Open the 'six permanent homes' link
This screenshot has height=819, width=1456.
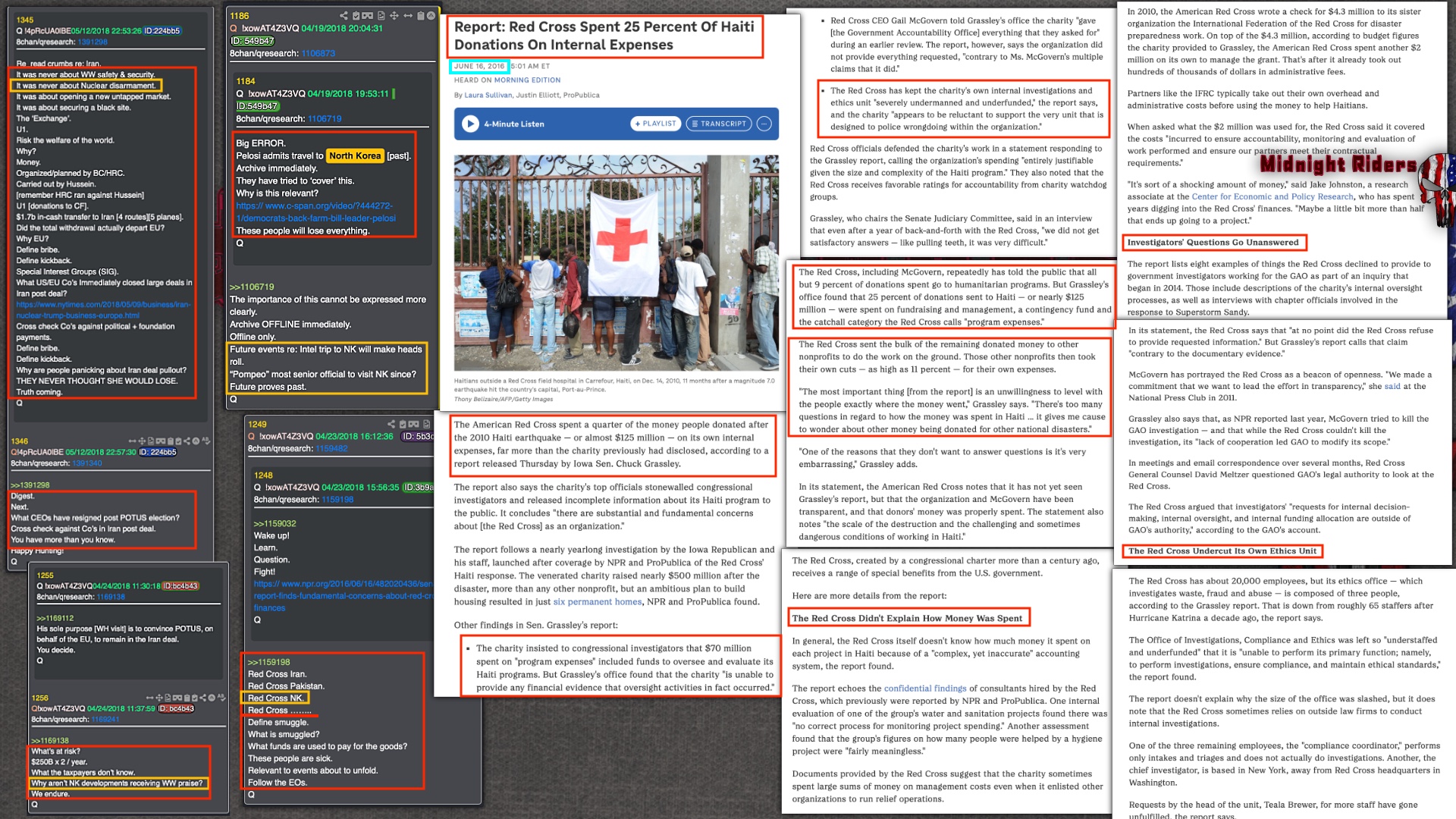point(598,601)
